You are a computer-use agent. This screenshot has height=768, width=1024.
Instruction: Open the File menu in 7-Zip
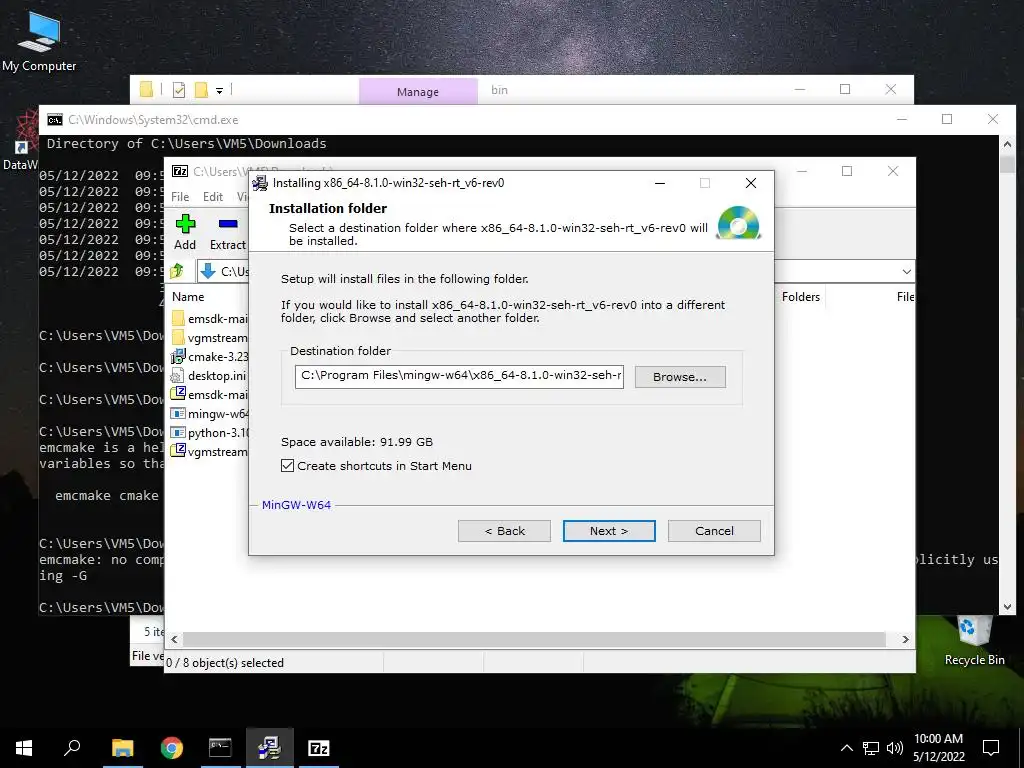click(180, 197)
